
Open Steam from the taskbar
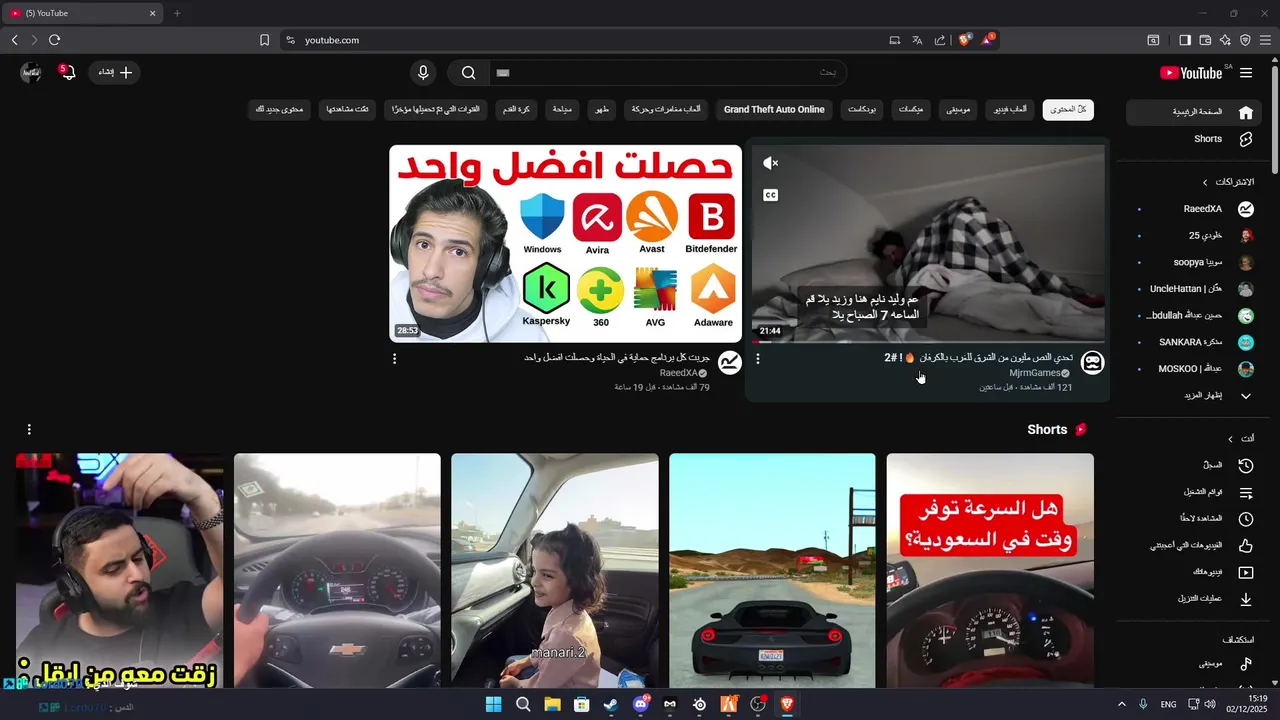point(611,705)
